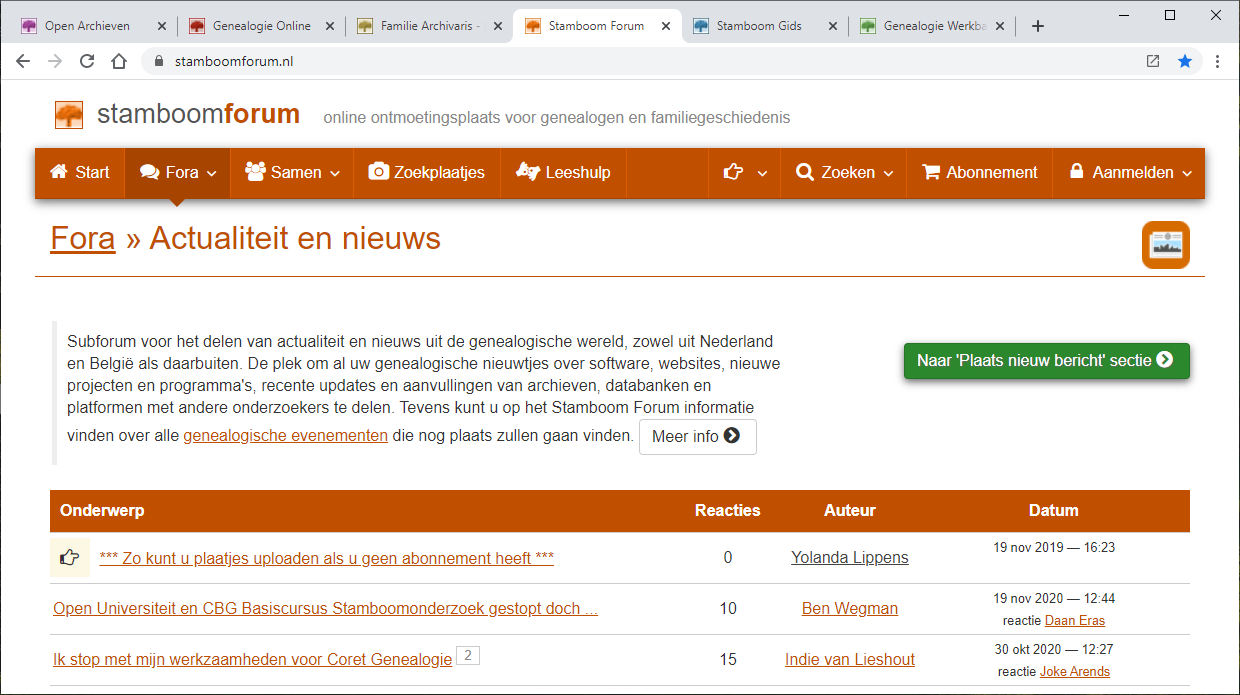Open the 'Zo kunt u plaatjes uploaden' topic
The image size is (1240, 695).
pos(327,558)
